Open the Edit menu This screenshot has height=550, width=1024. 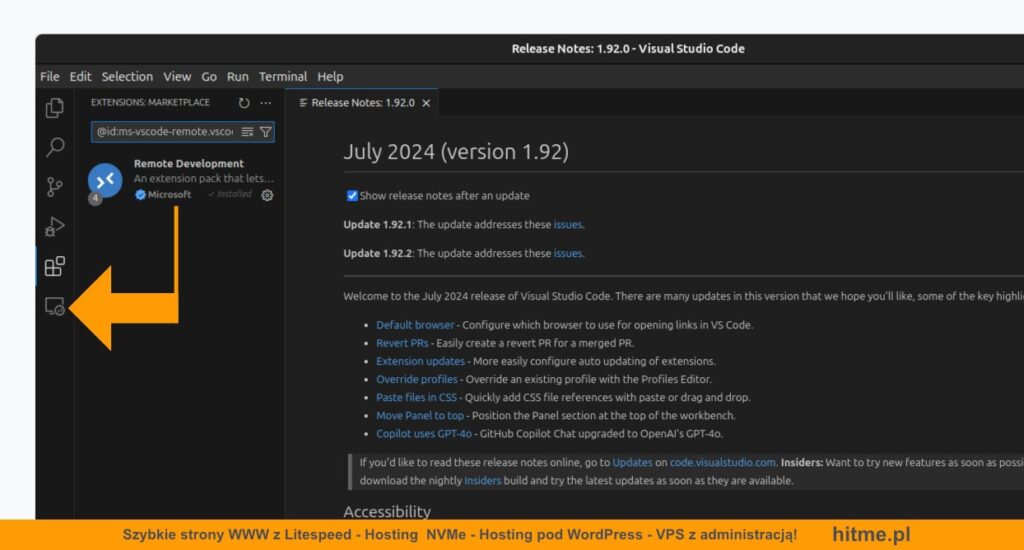[x=80, y=76]
